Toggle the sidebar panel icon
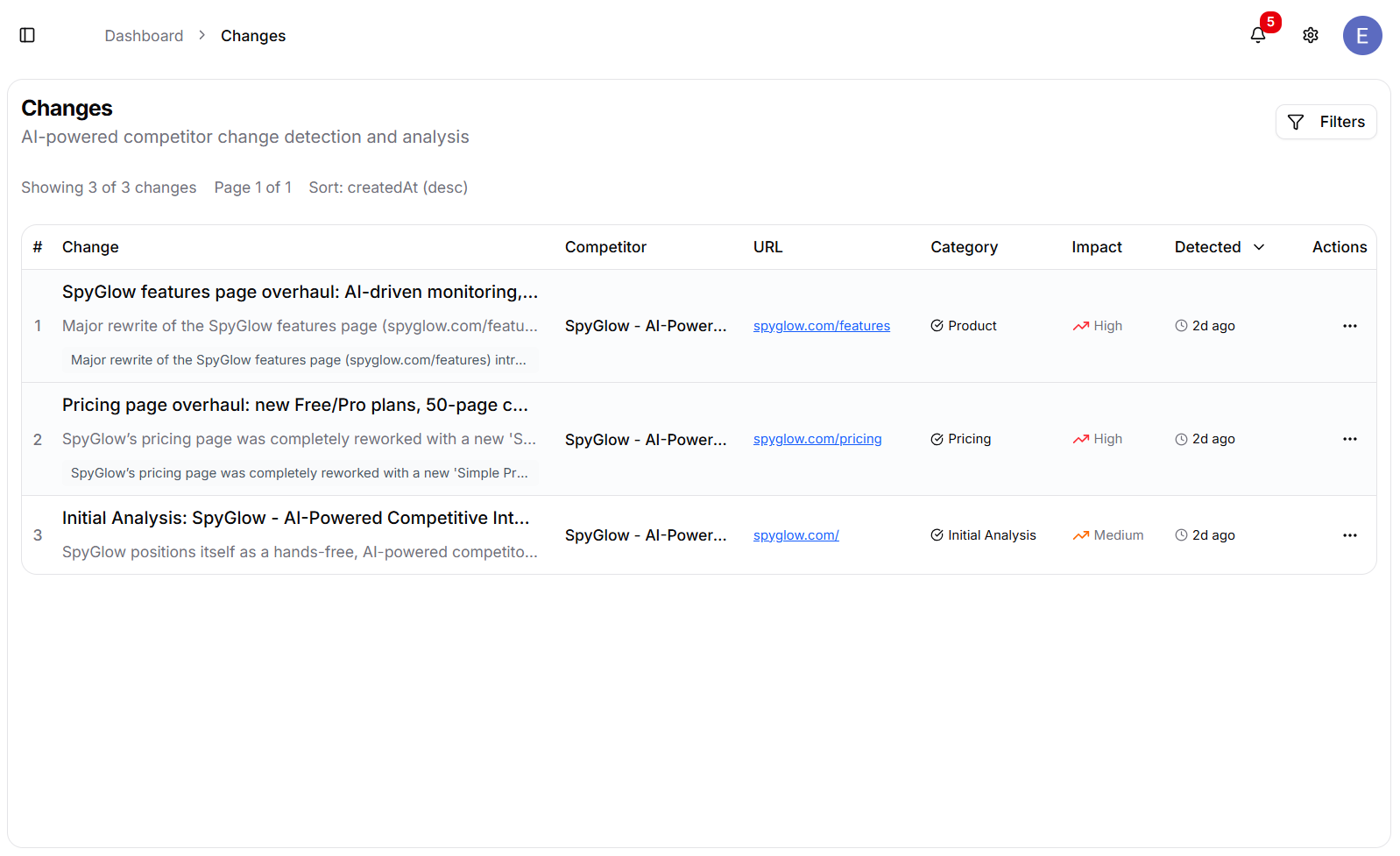The image size is (1400, 856). (x=27, y=35)
